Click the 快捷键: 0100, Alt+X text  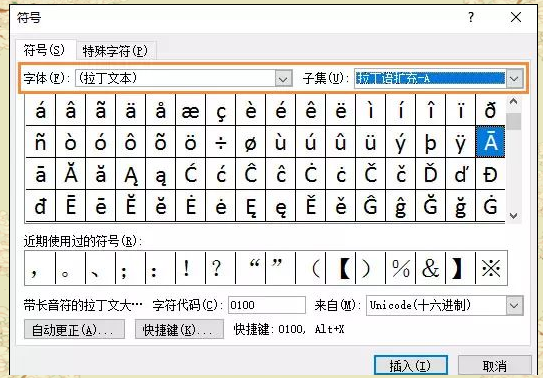coord(289,329)
